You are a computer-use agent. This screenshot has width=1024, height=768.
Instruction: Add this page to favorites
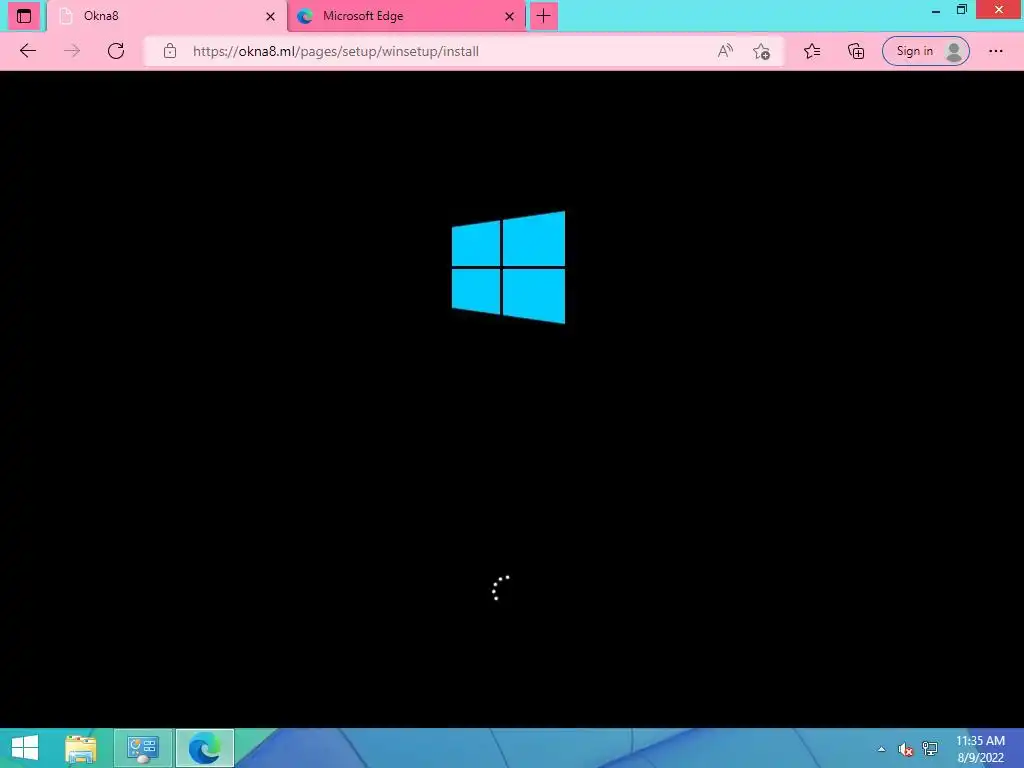click(x=761, y=51)
